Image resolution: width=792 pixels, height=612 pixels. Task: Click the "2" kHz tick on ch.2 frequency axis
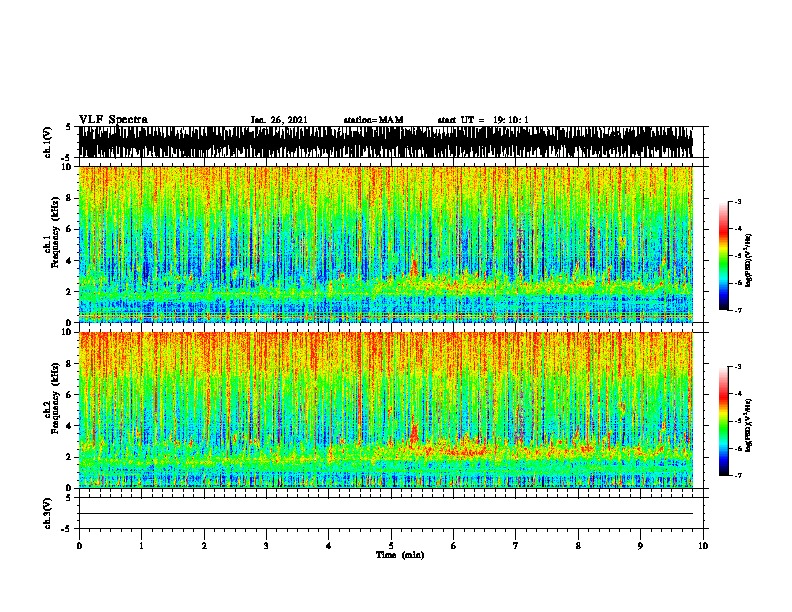(70, 457)
